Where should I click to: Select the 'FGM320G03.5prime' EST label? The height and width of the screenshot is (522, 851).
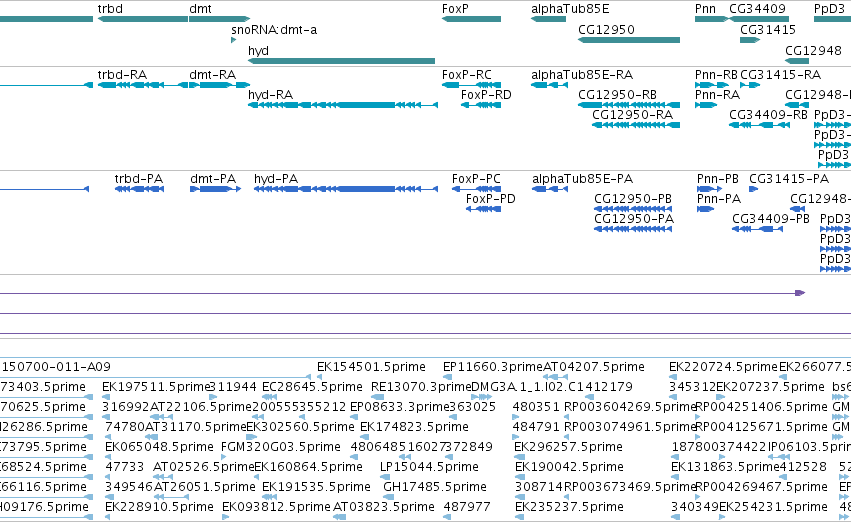(281, 447)
